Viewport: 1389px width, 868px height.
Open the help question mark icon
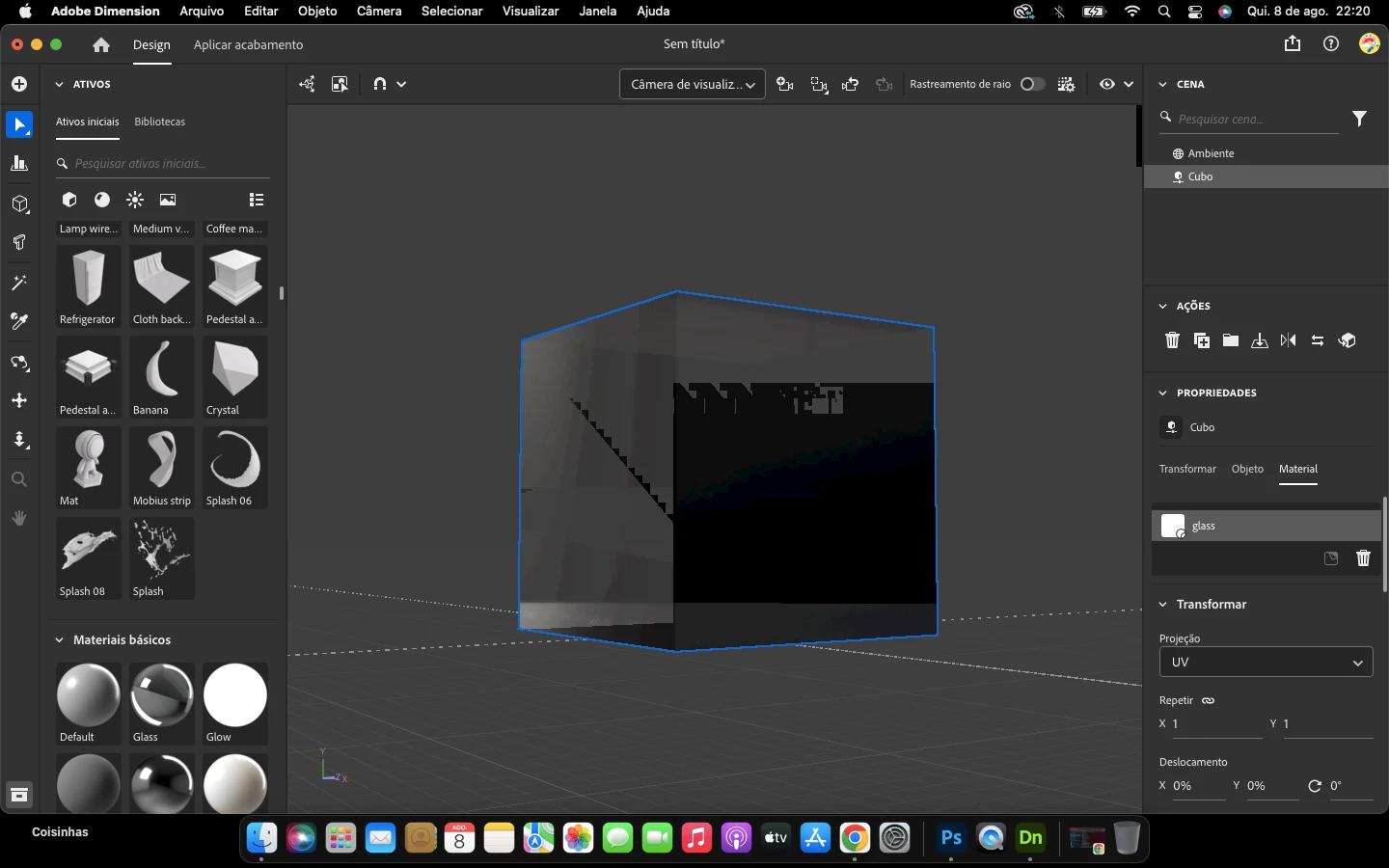click(1331, 43)
